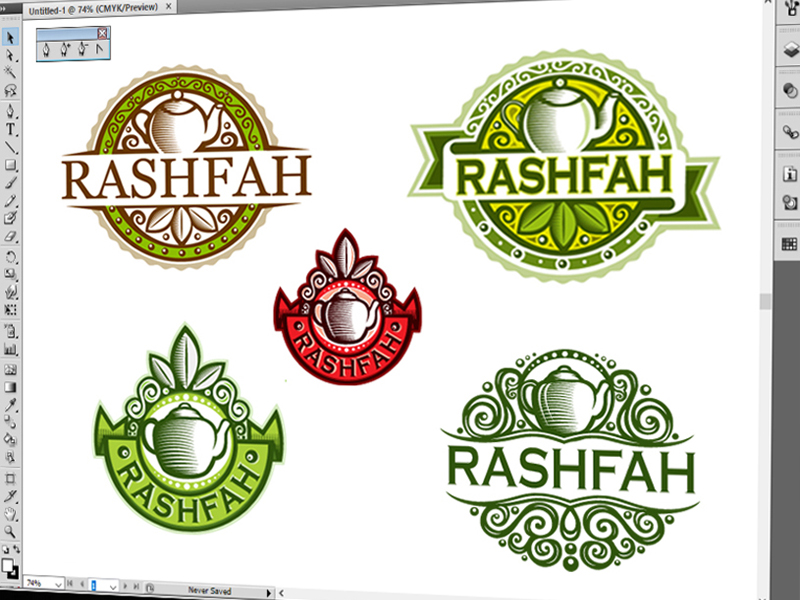
Task: Choose the Live Paint Bucket tool
Action: click(10, 439)
